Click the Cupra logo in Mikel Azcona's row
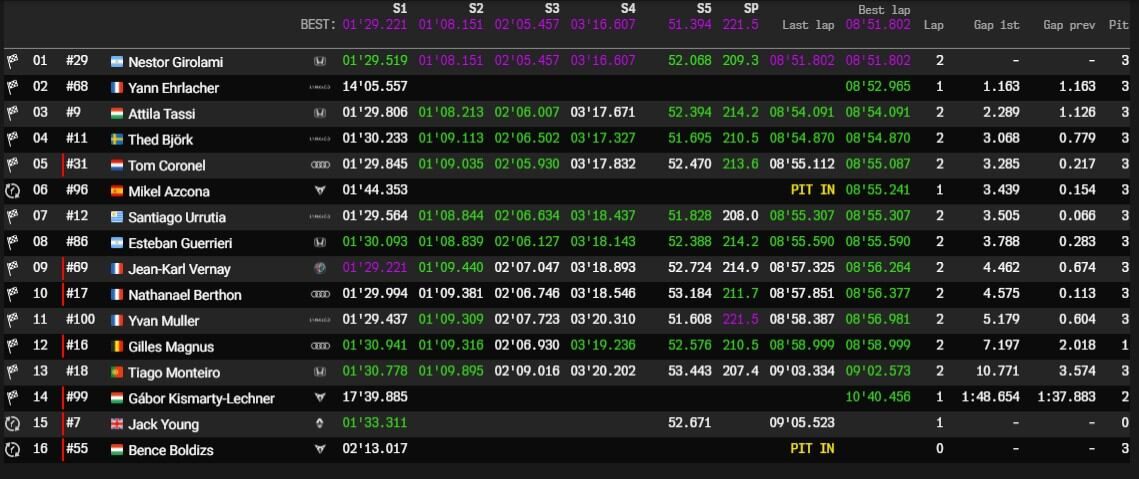 [x=320, y=191]
